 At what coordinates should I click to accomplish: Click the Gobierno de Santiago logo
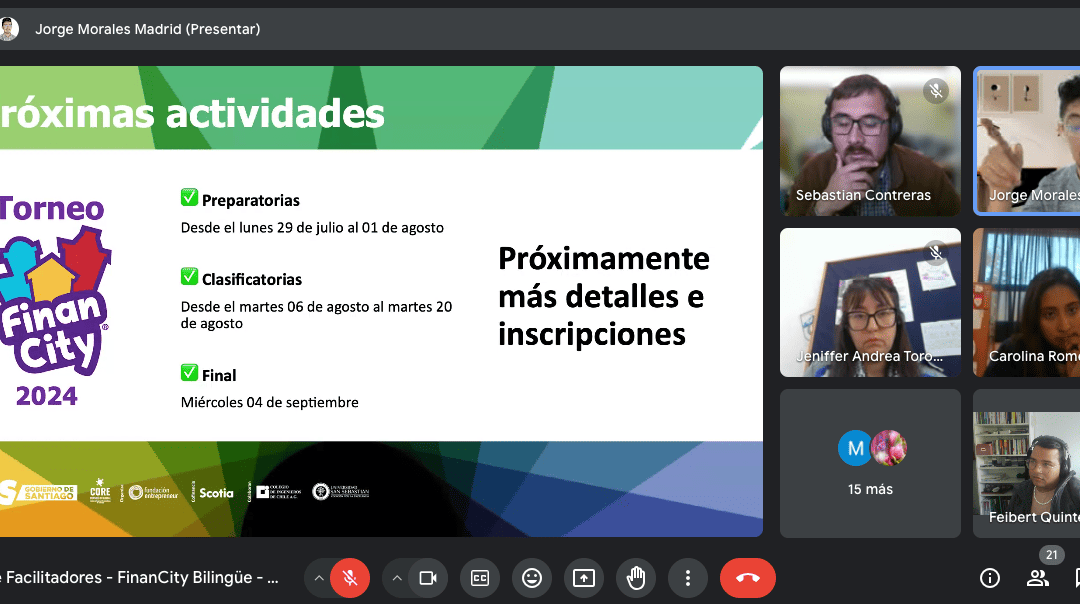click(x=38, y=492)
